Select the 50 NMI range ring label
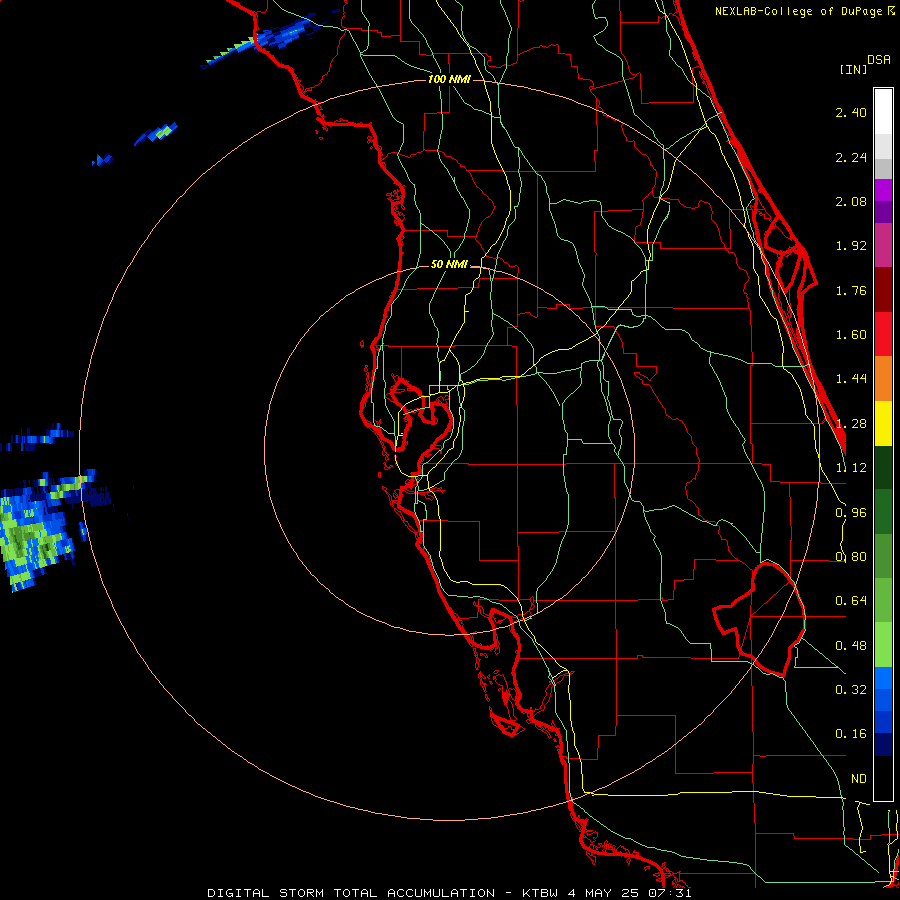This screenshot has width=900, height=900. [x=449, y=265]
